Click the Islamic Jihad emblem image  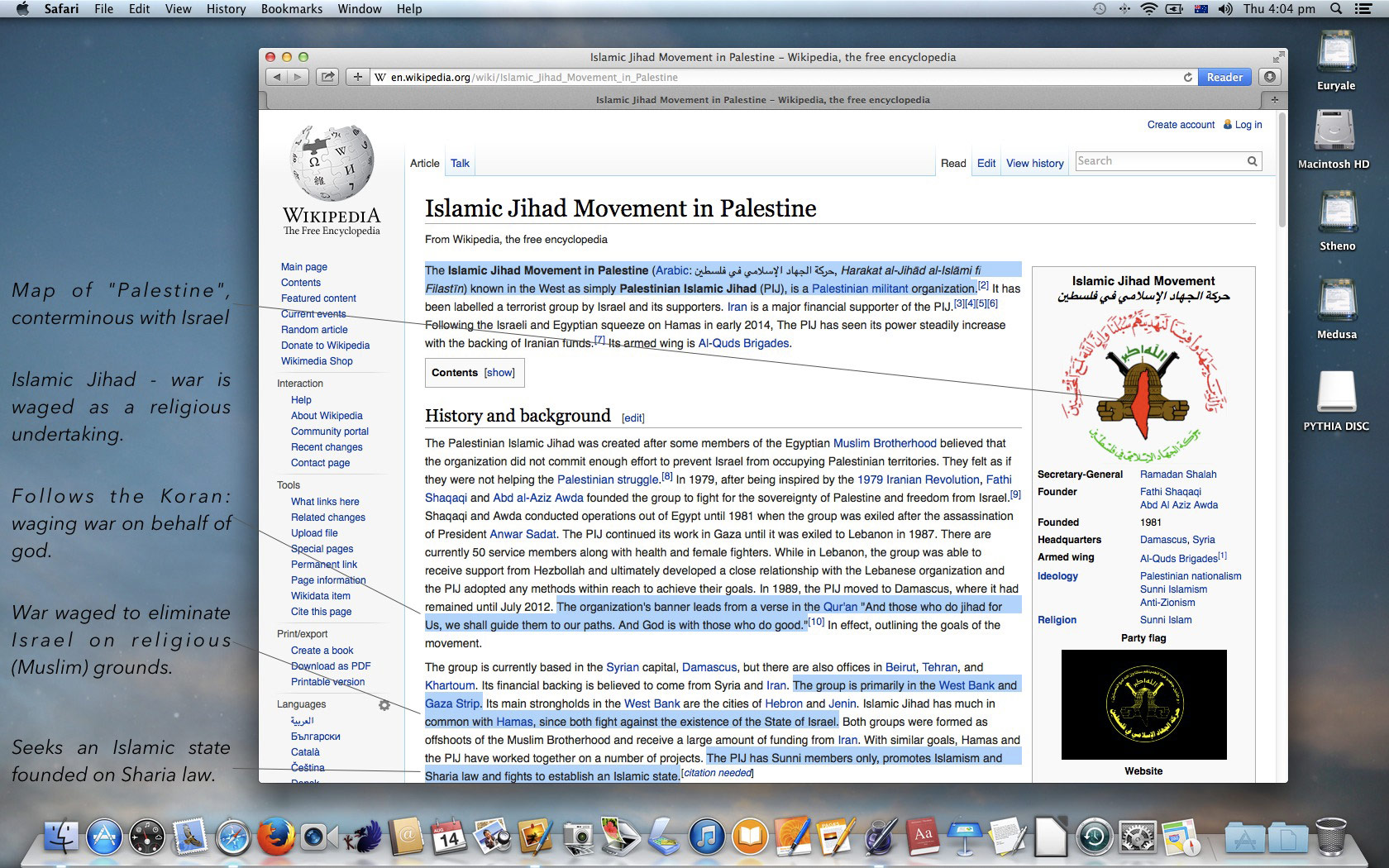click(x=1143, y=386)
